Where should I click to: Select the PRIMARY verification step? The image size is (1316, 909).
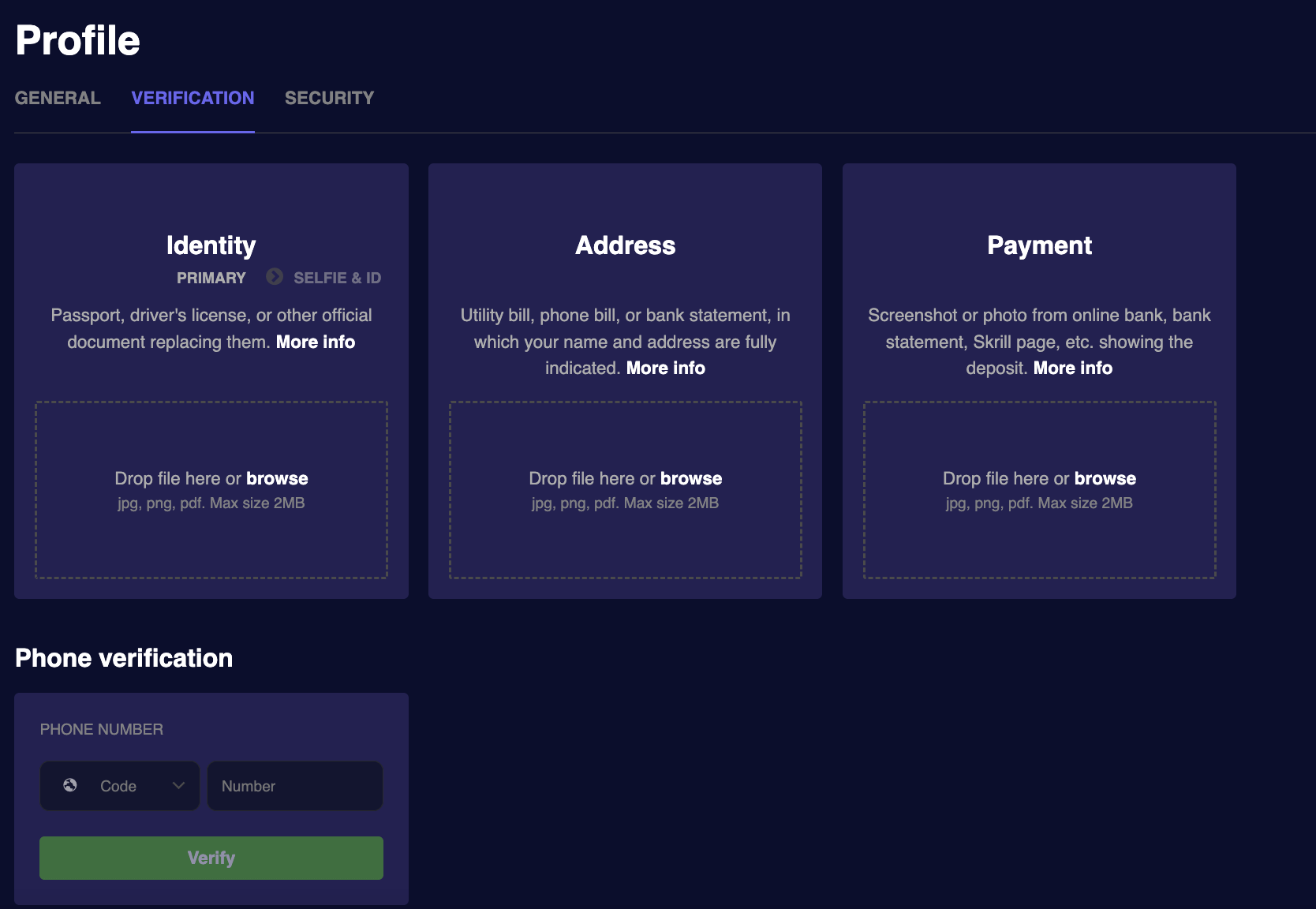[x=210, y=277]
